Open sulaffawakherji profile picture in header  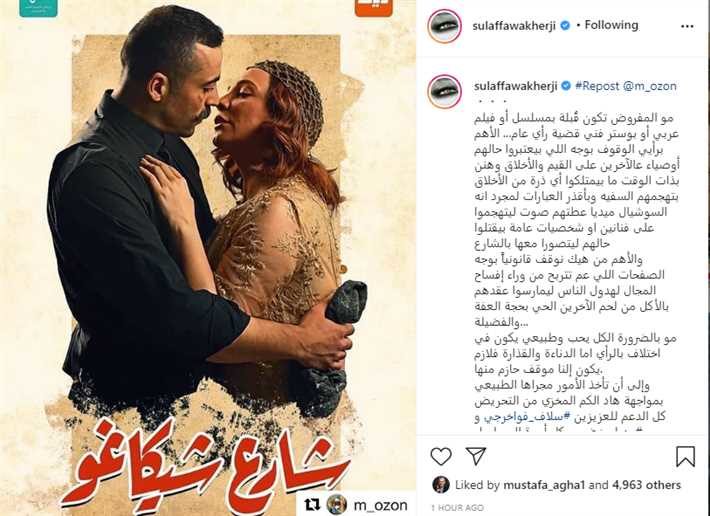445,26
